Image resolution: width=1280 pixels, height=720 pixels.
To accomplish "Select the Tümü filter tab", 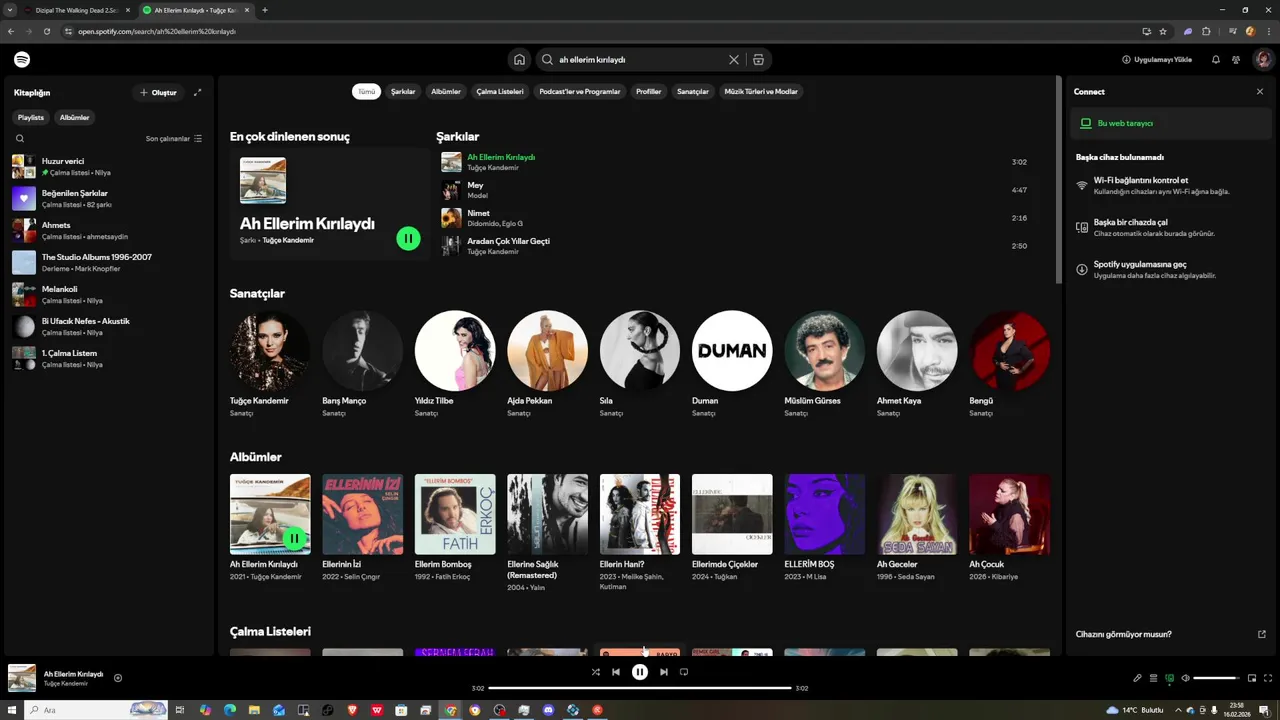I will point(367,91).
